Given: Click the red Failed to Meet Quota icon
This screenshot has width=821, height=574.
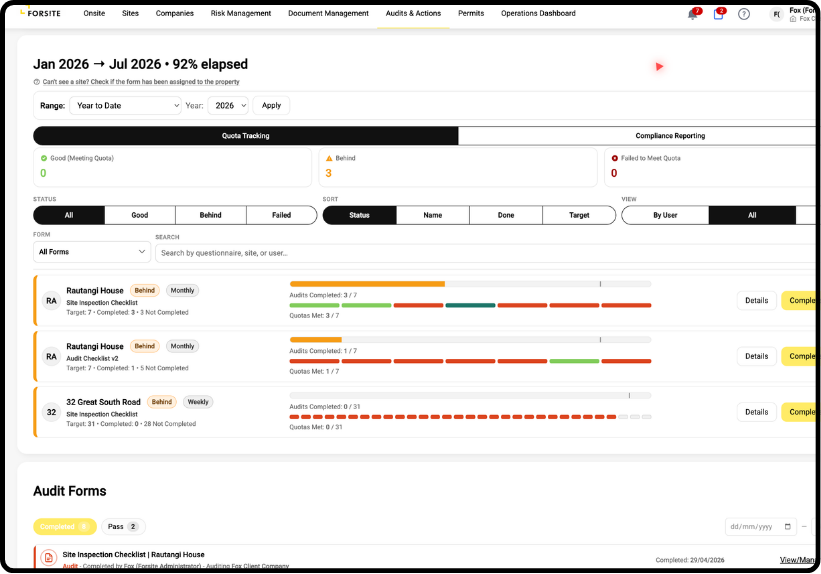Looking at the screenshot, I should coord(615,158).
